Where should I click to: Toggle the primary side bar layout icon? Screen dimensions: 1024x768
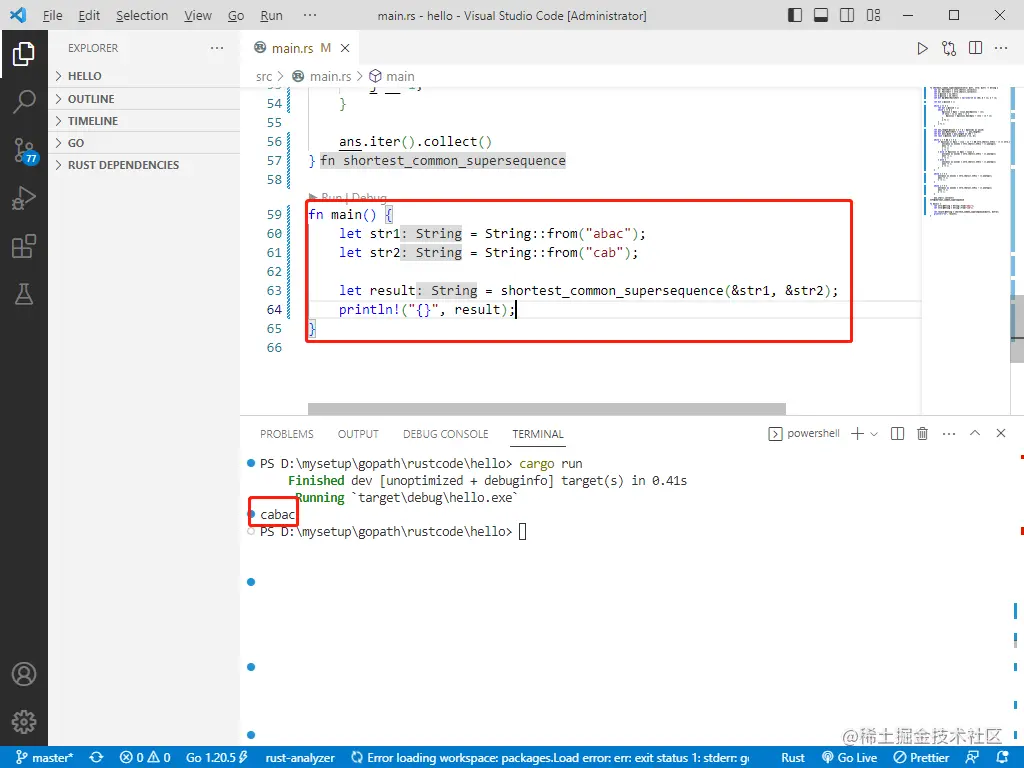795,15
